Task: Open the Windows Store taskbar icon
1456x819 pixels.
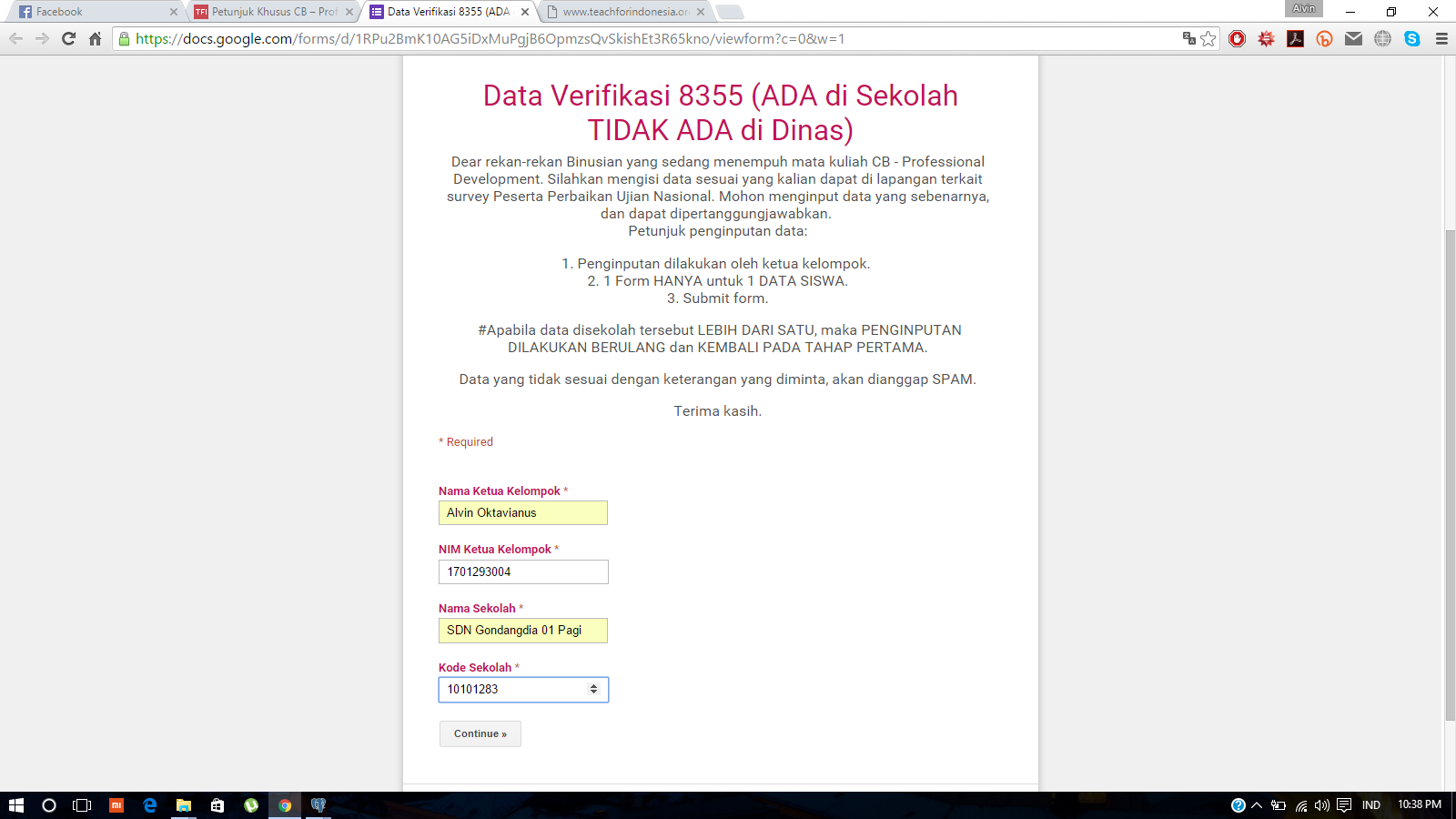Action: [217, 805]
